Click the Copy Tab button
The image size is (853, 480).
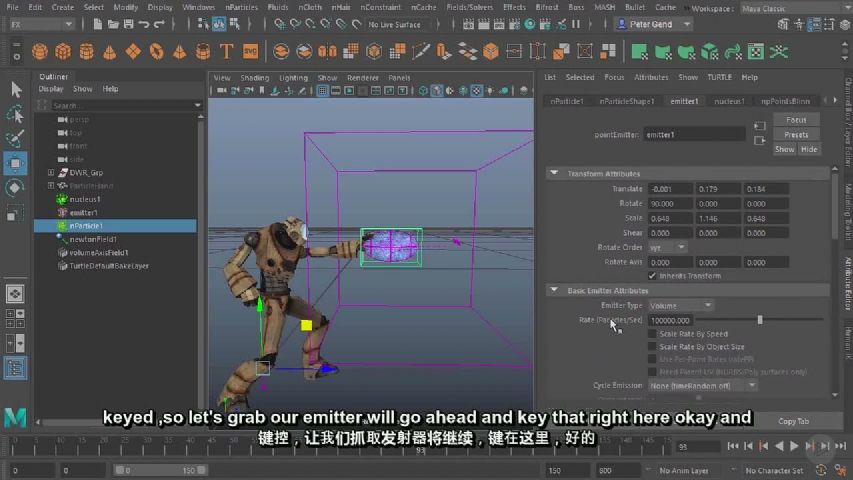[x=793, y=421]
